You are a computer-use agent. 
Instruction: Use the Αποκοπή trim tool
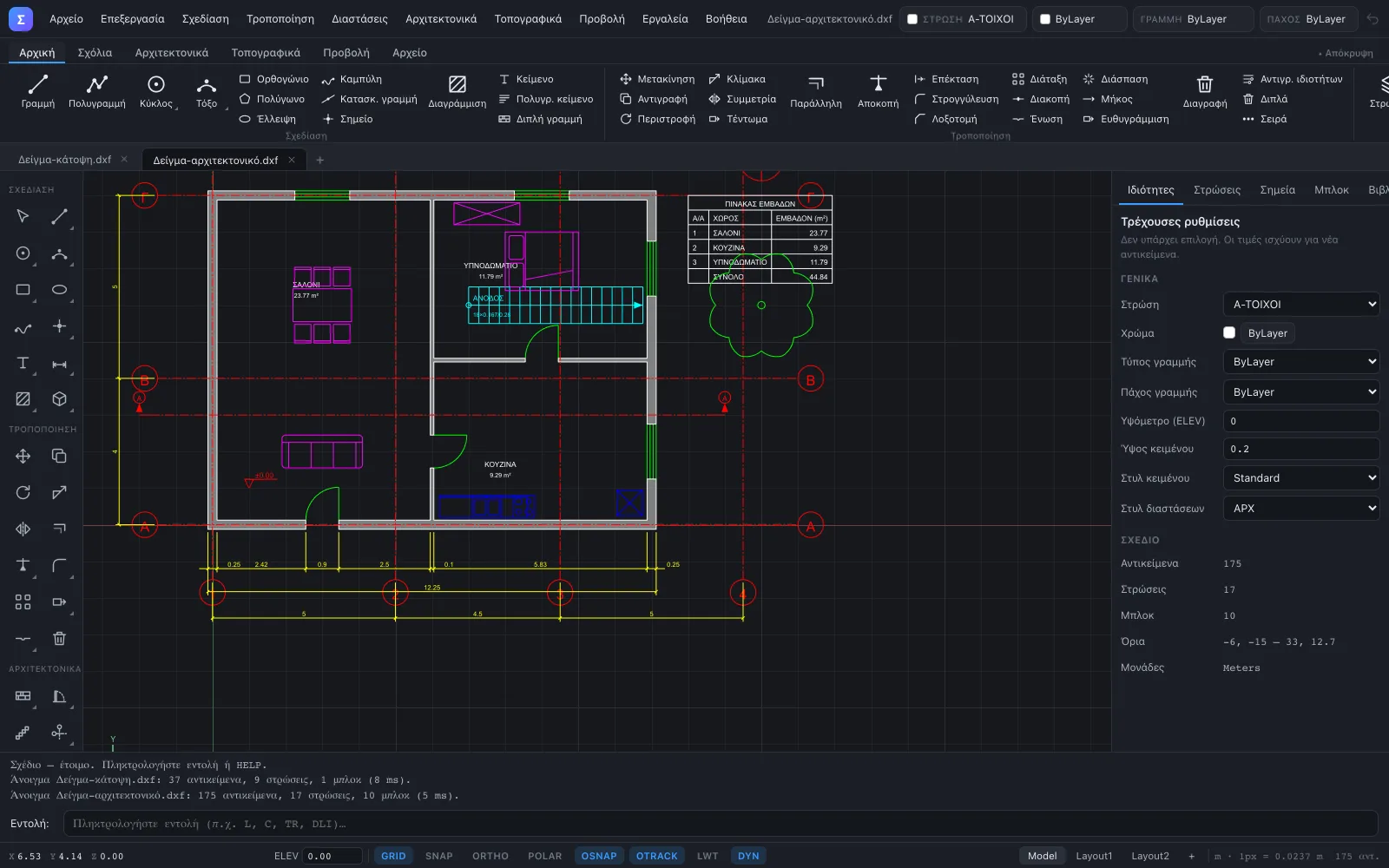[878, 92]
